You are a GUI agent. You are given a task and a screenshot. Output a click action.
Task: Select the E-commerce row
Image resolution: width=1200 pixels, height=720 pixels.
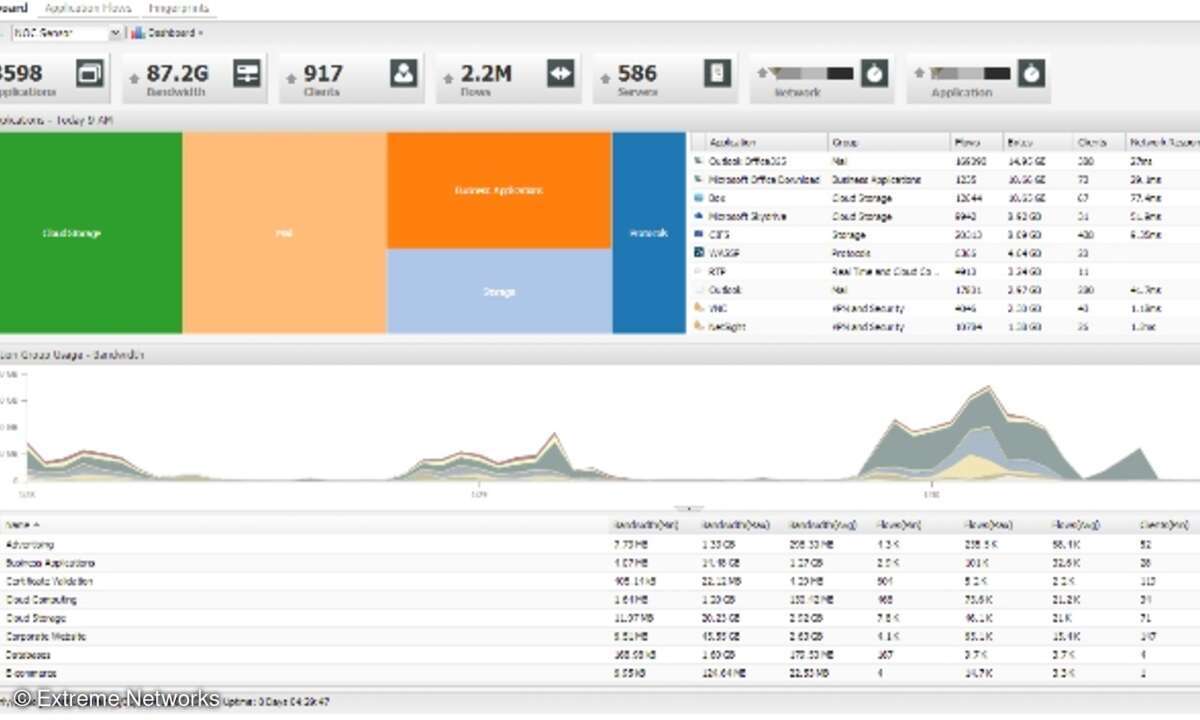click(600, 673)
